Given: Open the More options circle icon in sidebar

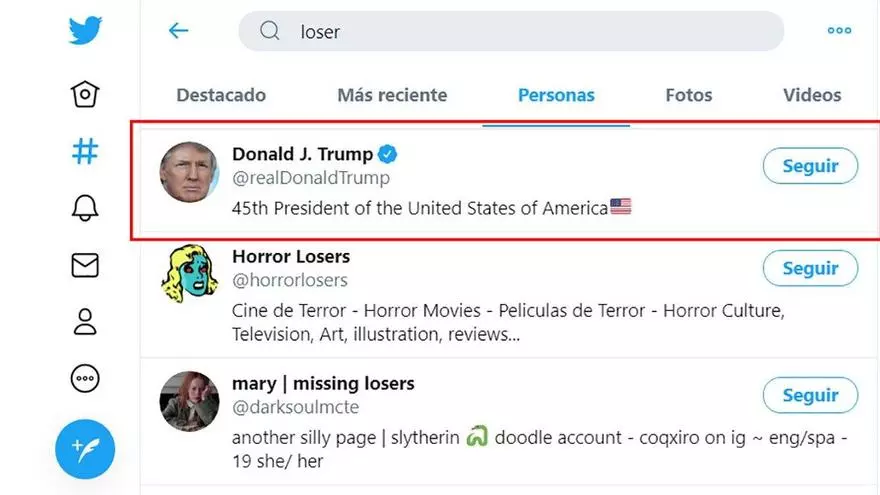Looking at the screenshot, I should point(85,379).
